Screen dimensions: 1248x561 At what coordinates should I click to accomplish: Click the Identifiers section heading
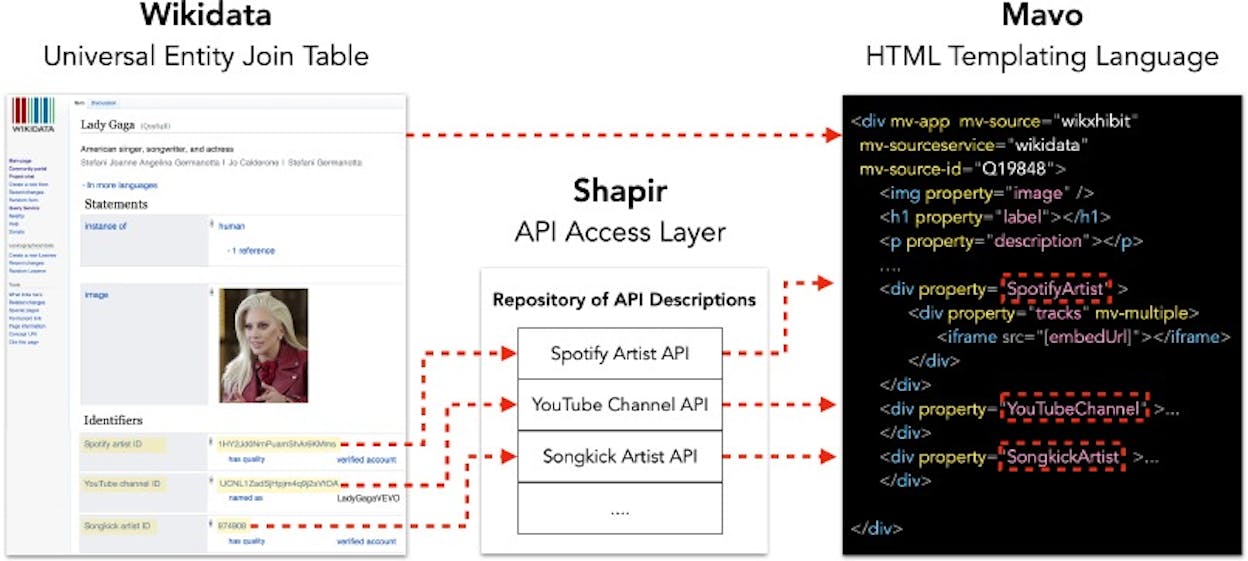coord(114,420)
